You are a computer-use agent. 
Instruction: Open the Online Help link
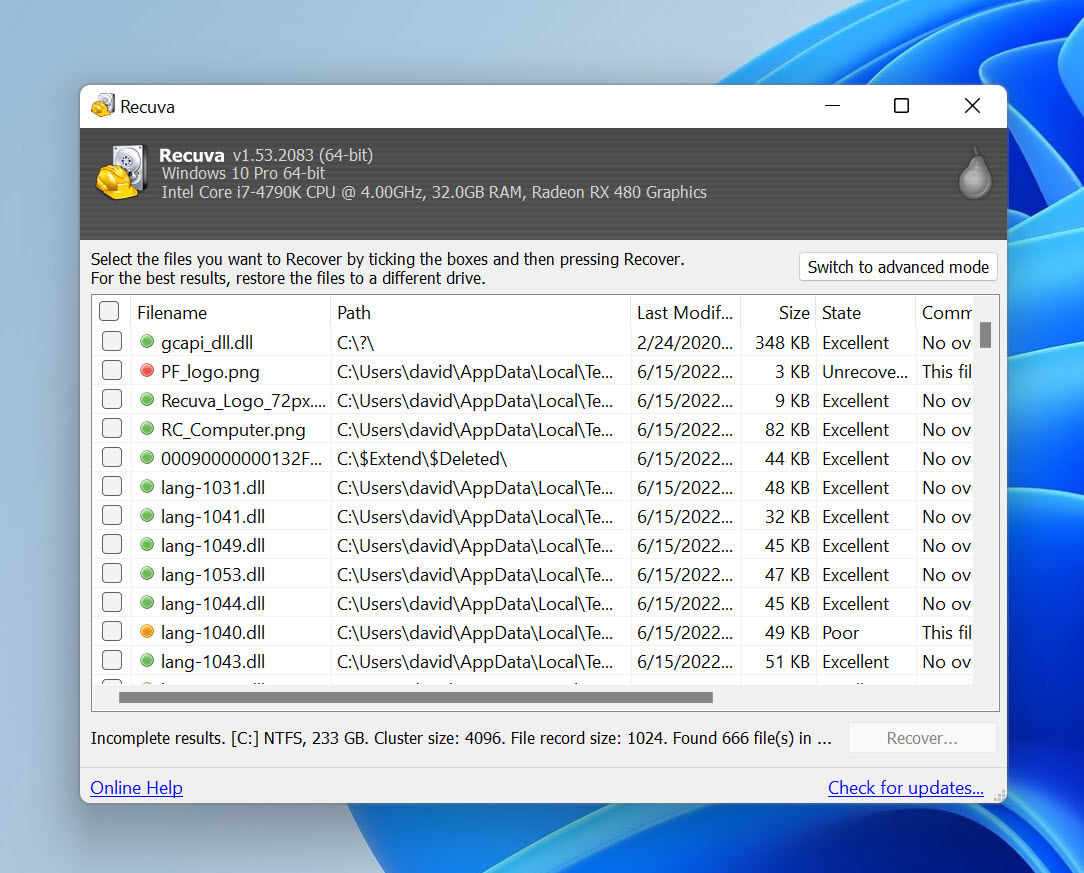coord(136,788)
